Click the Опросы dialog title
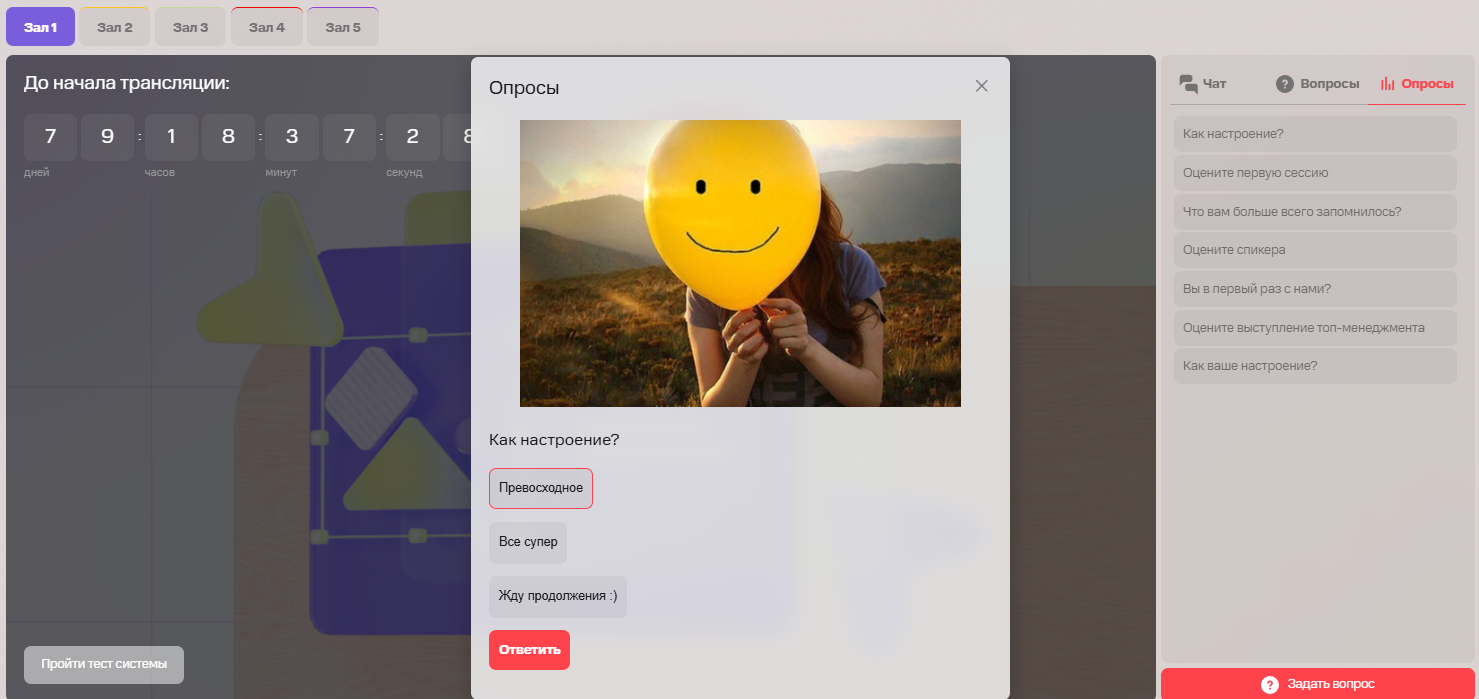 click(x=524, y=88)
